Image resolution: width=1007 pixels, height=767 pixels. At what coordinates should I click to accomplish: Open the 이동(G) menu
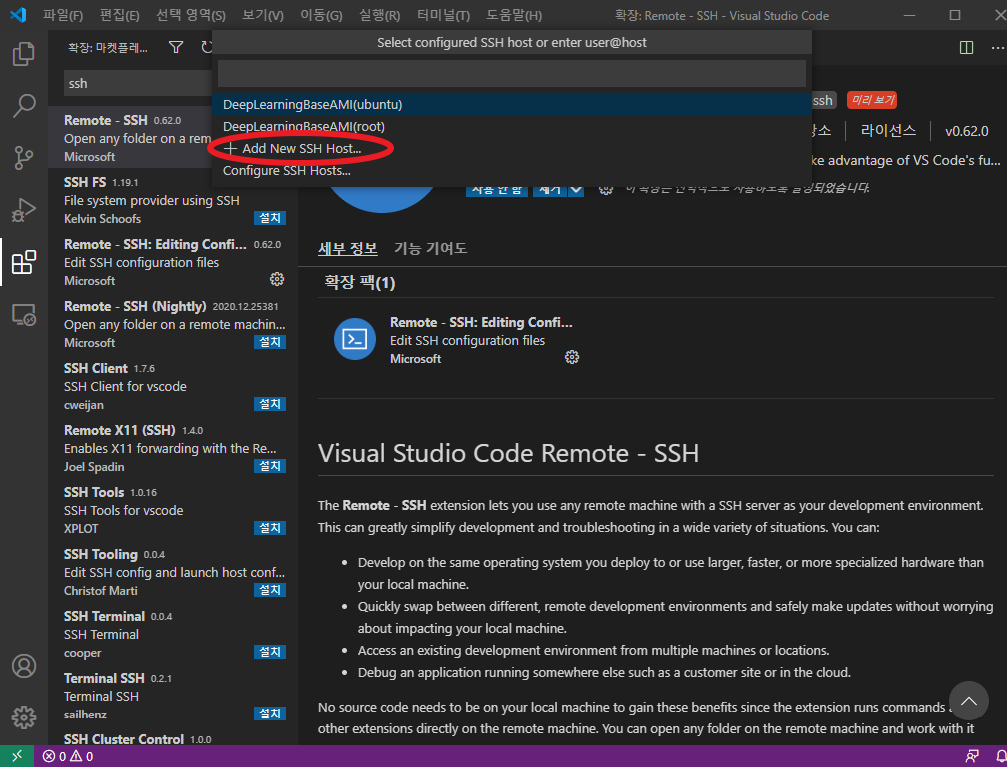tap(321, 15)
